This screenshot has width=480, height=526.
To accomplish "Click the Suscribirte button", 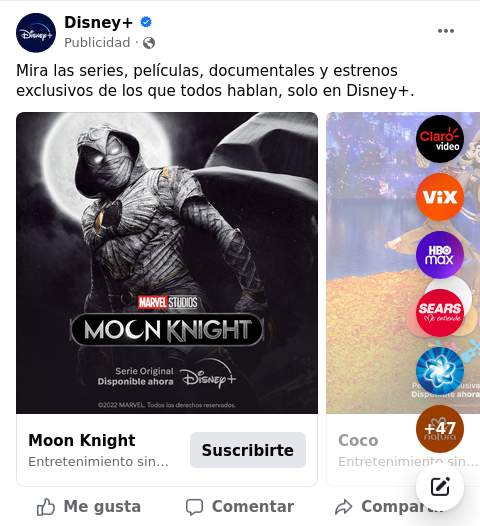I will click(248, 450).
